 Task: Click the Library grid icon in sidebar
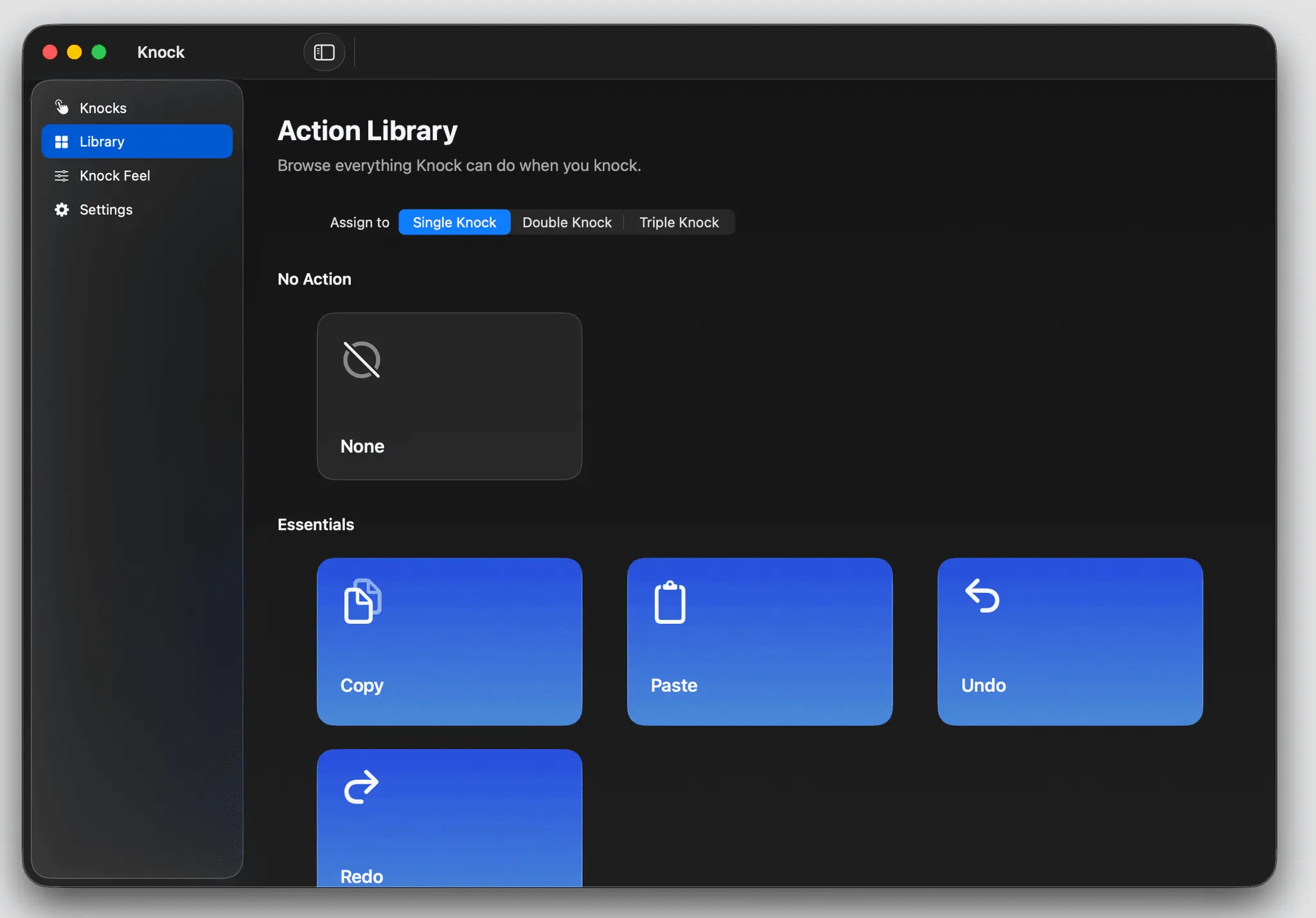pyautogui.click(x=62, y=141)
